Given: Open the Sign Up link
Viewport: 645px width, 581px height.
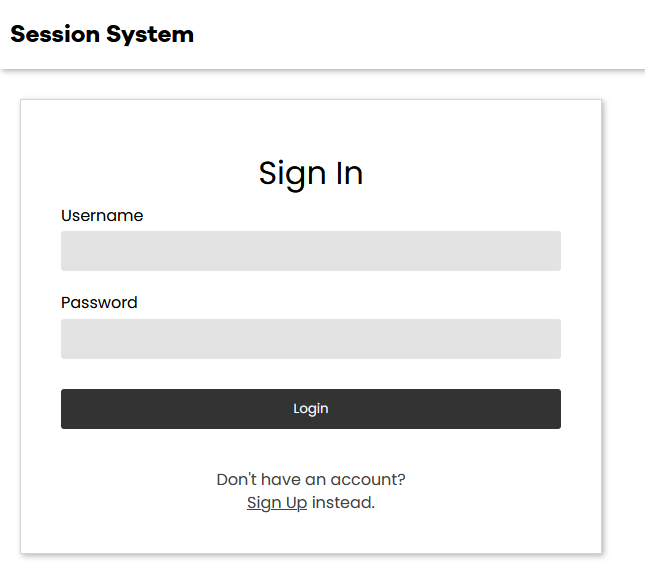Looking at the screenshot, I should coord(277,503).
